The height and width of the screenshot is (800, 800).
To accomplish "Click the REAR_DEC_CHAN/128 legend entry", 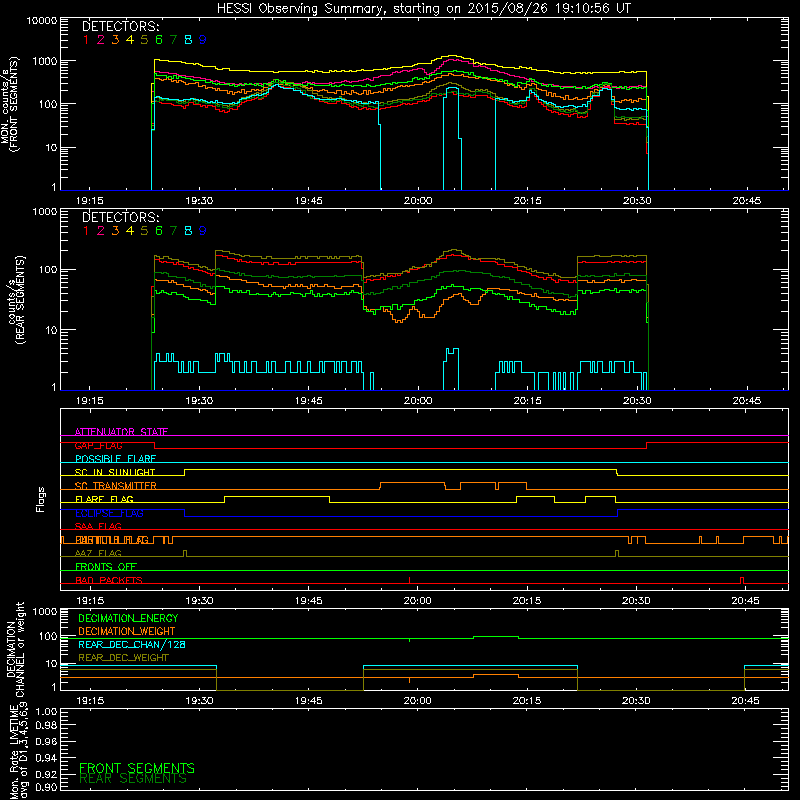I will pos(132,644).
